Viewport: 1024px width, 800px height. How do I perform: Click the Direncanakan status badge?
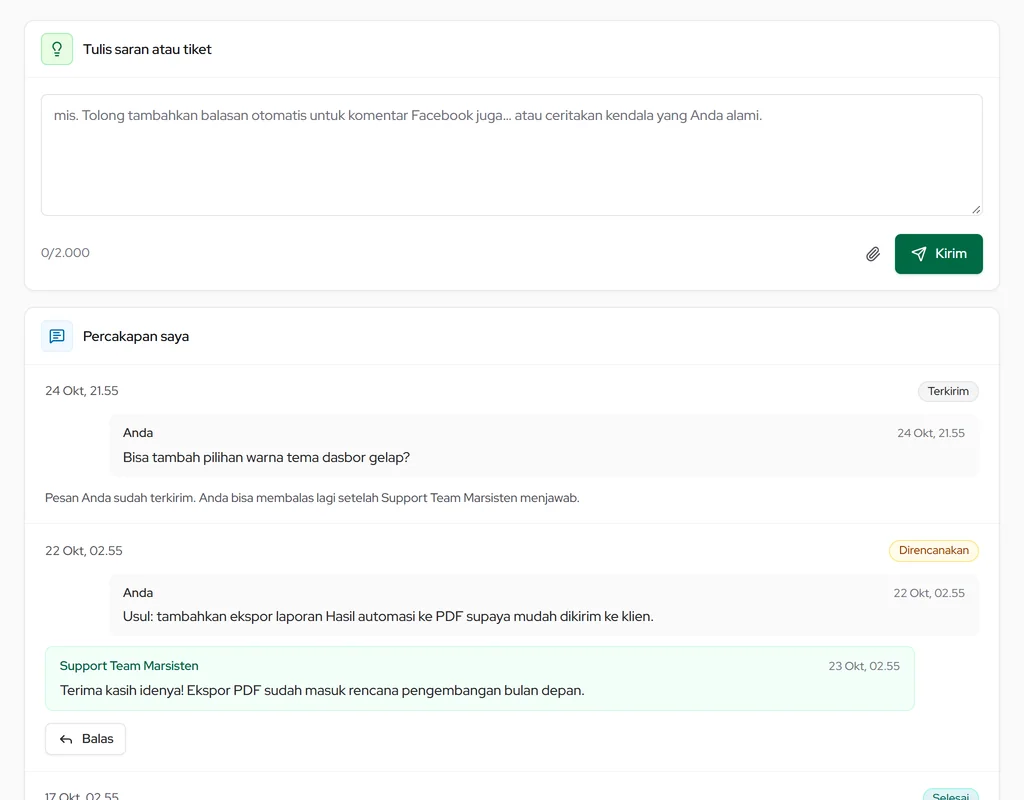tap(934, 551)
